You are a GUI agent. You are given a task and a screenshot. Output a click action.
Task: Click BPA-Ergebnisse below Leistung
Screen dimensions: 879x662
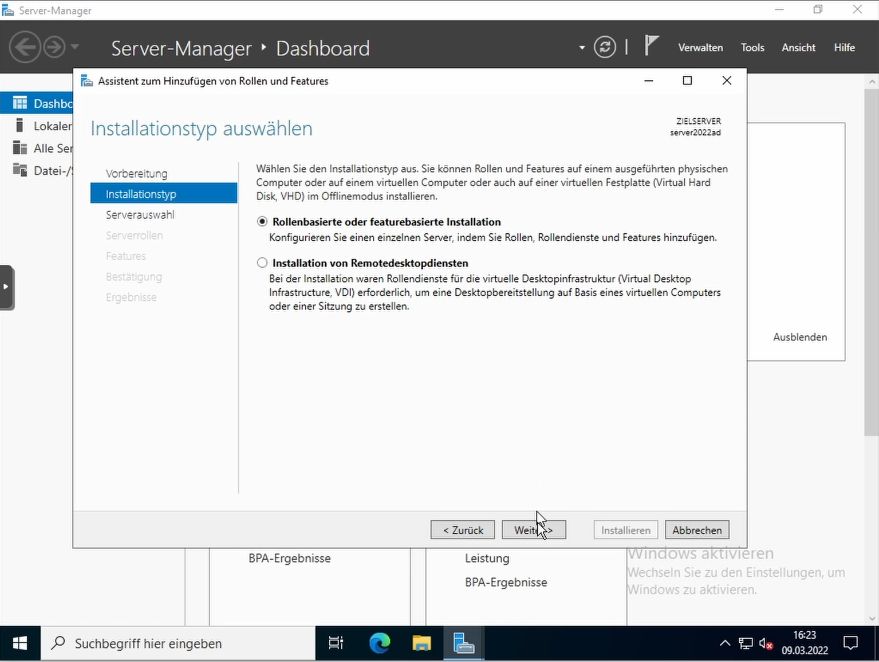click(x=506, y=582)
